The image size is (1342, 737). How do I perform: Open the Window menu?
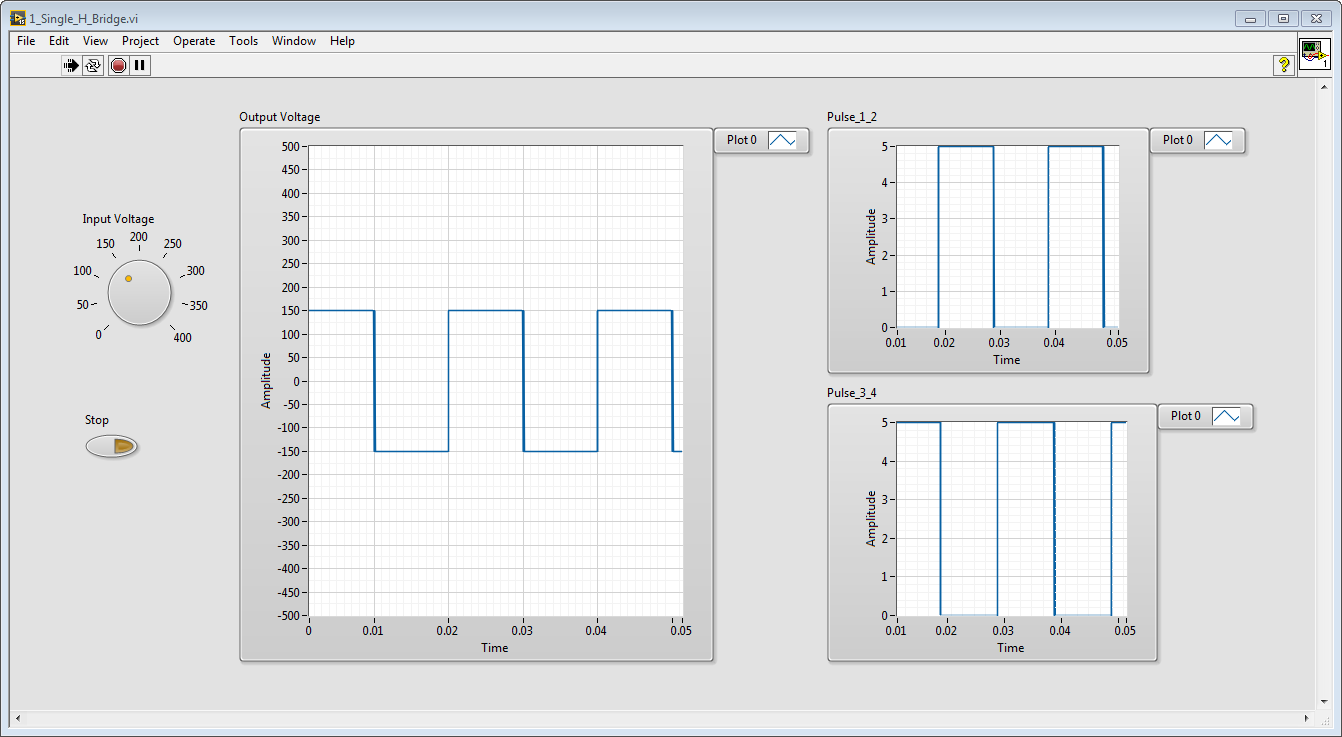[x=294, y=41]
